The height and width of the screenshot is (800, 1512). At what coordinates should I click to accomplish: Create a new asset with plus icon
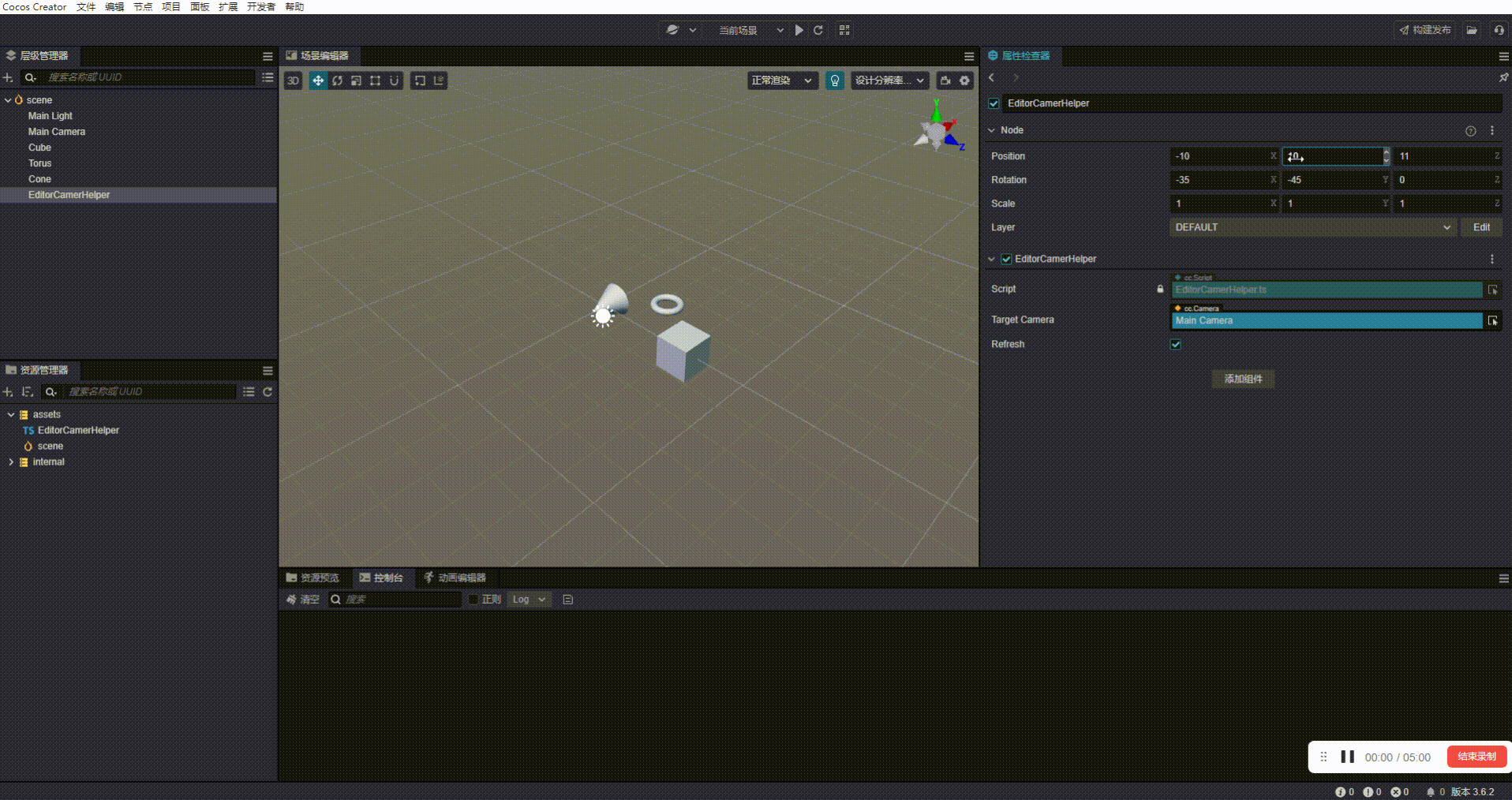[x=8, y=391]
